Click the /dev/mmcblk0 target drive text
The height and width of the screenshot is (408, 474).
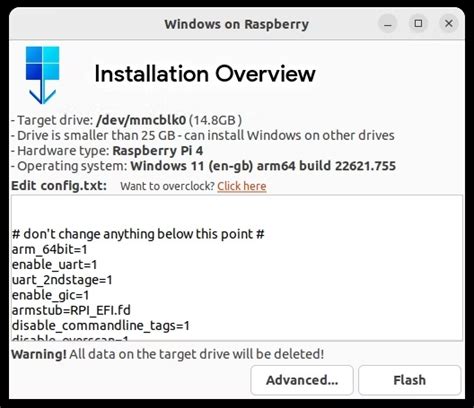pyautogui.click(x=141, y=120)
